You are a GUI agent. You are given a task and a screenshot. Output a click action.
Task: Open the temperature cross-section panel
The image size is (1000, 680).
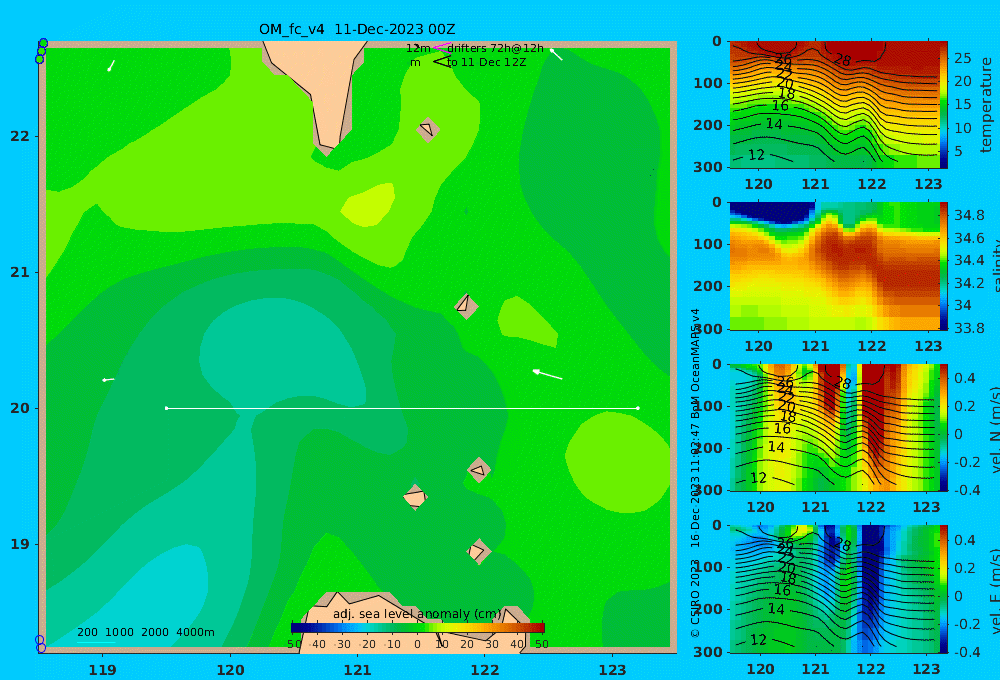tap(834, 105)
